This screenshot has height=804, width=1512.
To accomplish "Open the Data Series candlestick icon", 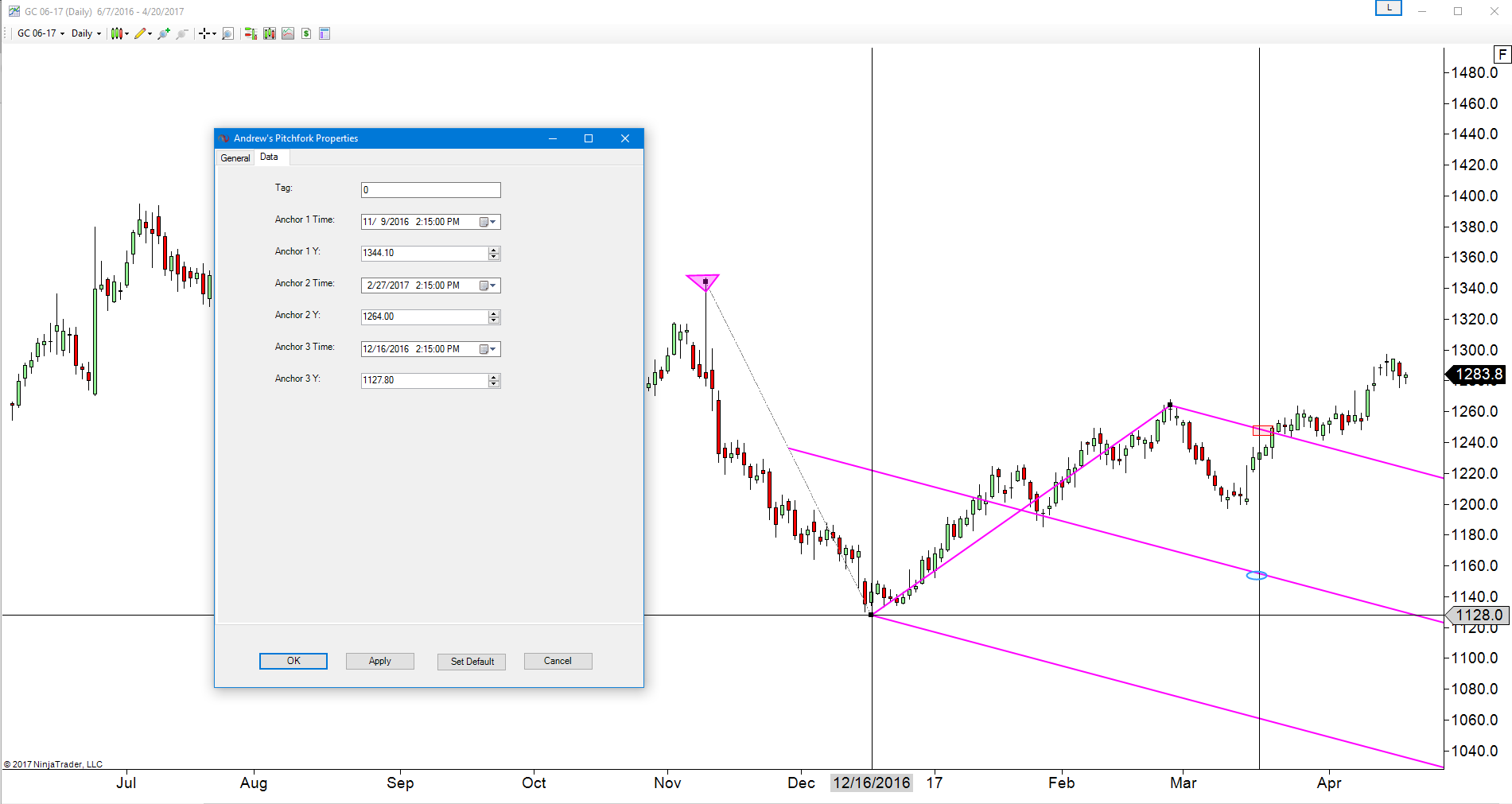I will 270,33.
